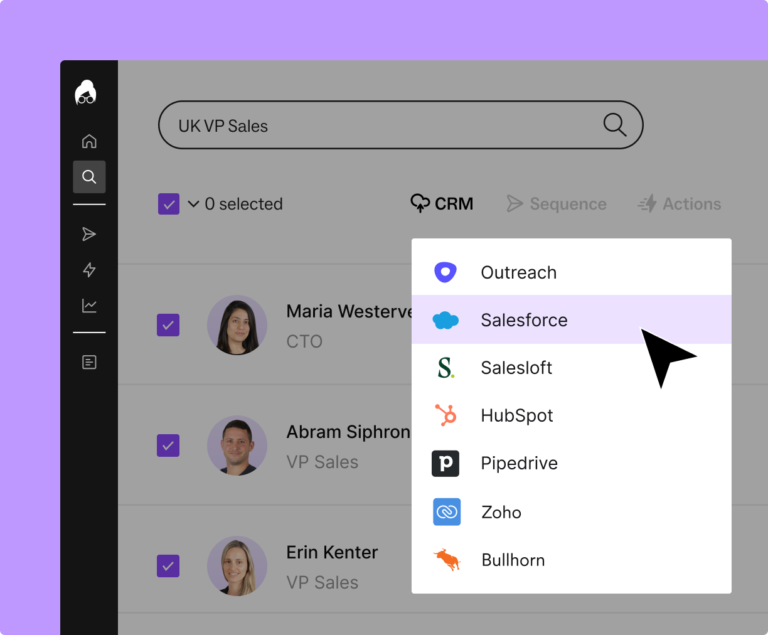This screenshot has height=635, width=768.
Task: Toggle the select-all checkbox
Action: coord(168,204)
